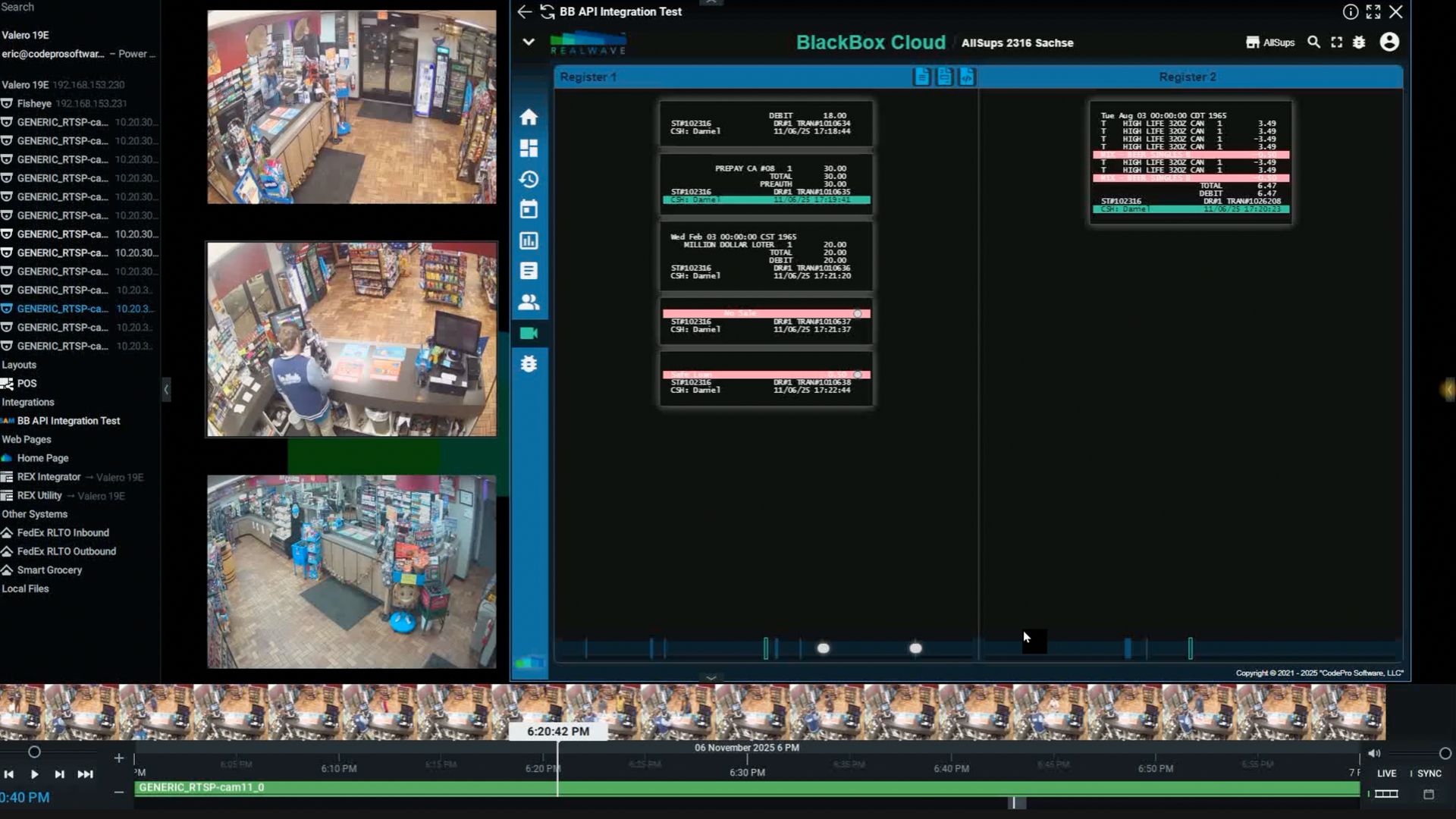Click the fullscreen icon in BlackBox header
Viewport: 1456px width, 819px height.
pyautogui.click(x=1336, y=42)
